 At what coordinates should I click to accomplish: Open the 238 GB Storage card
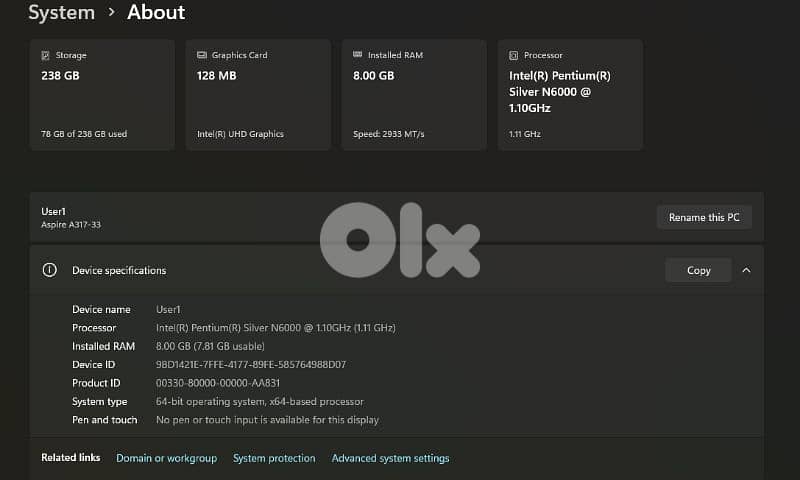click(x=102, y=95)
